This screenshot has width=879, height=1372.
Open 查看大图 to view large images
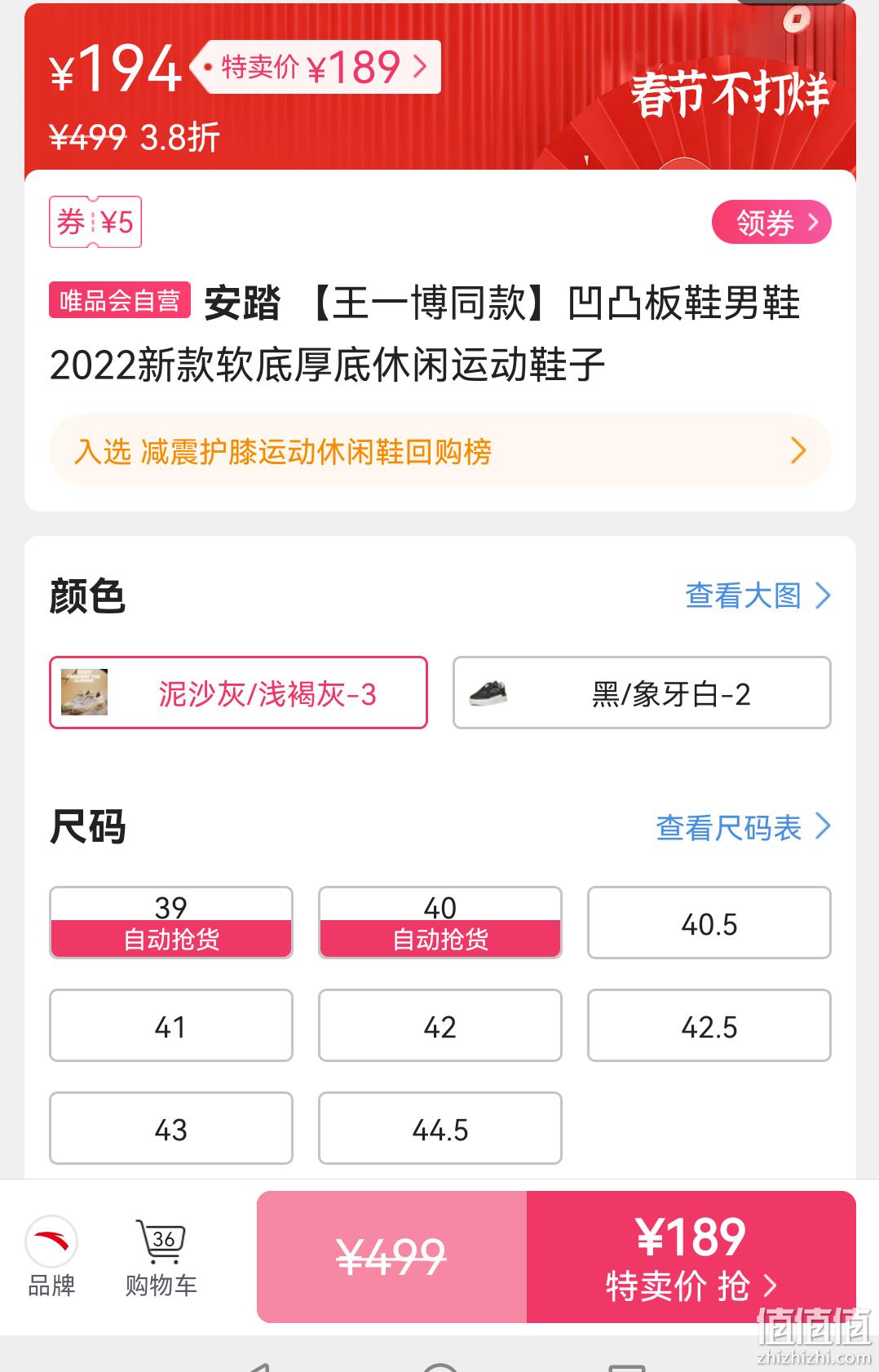pyautogui.click(x=758, y=595)
